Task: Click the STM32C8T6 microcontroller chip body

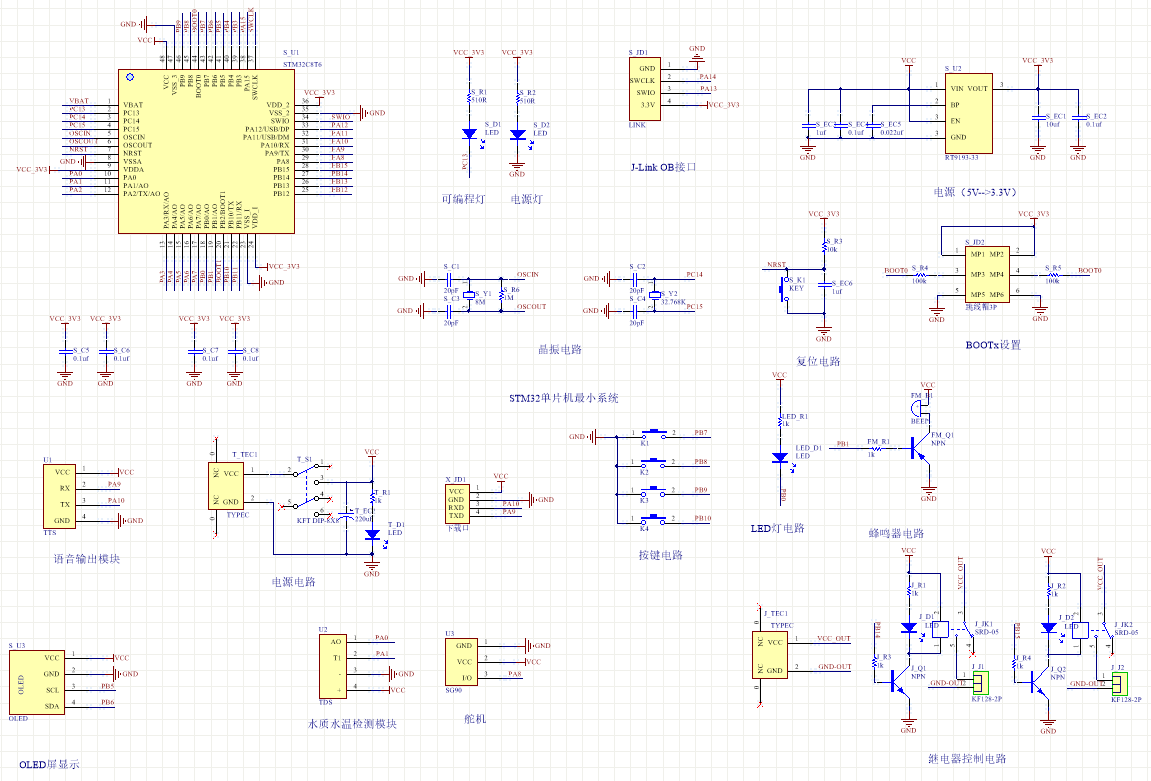Action: click(x=207, y=151)
